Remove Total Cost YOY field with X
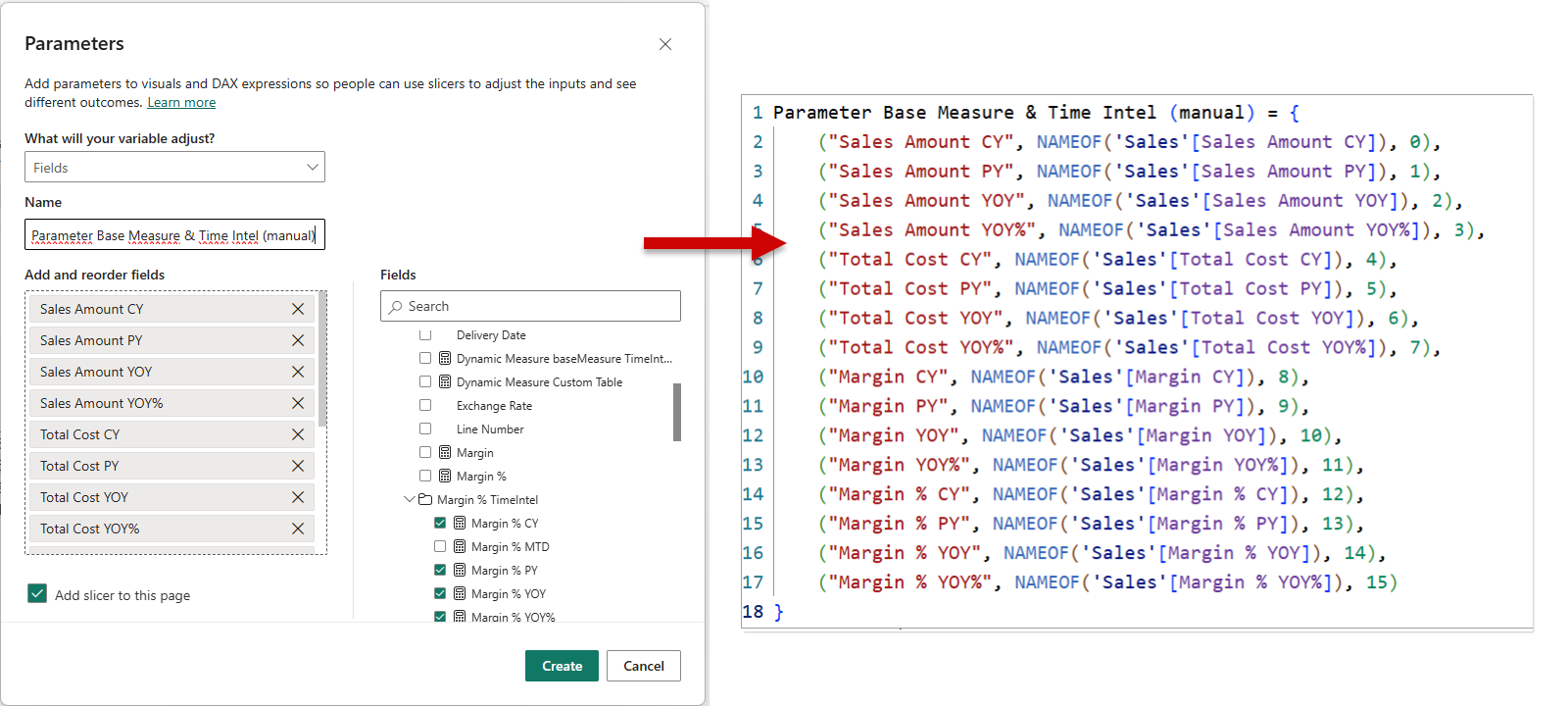1568x706 pixels. click(298, 497)
